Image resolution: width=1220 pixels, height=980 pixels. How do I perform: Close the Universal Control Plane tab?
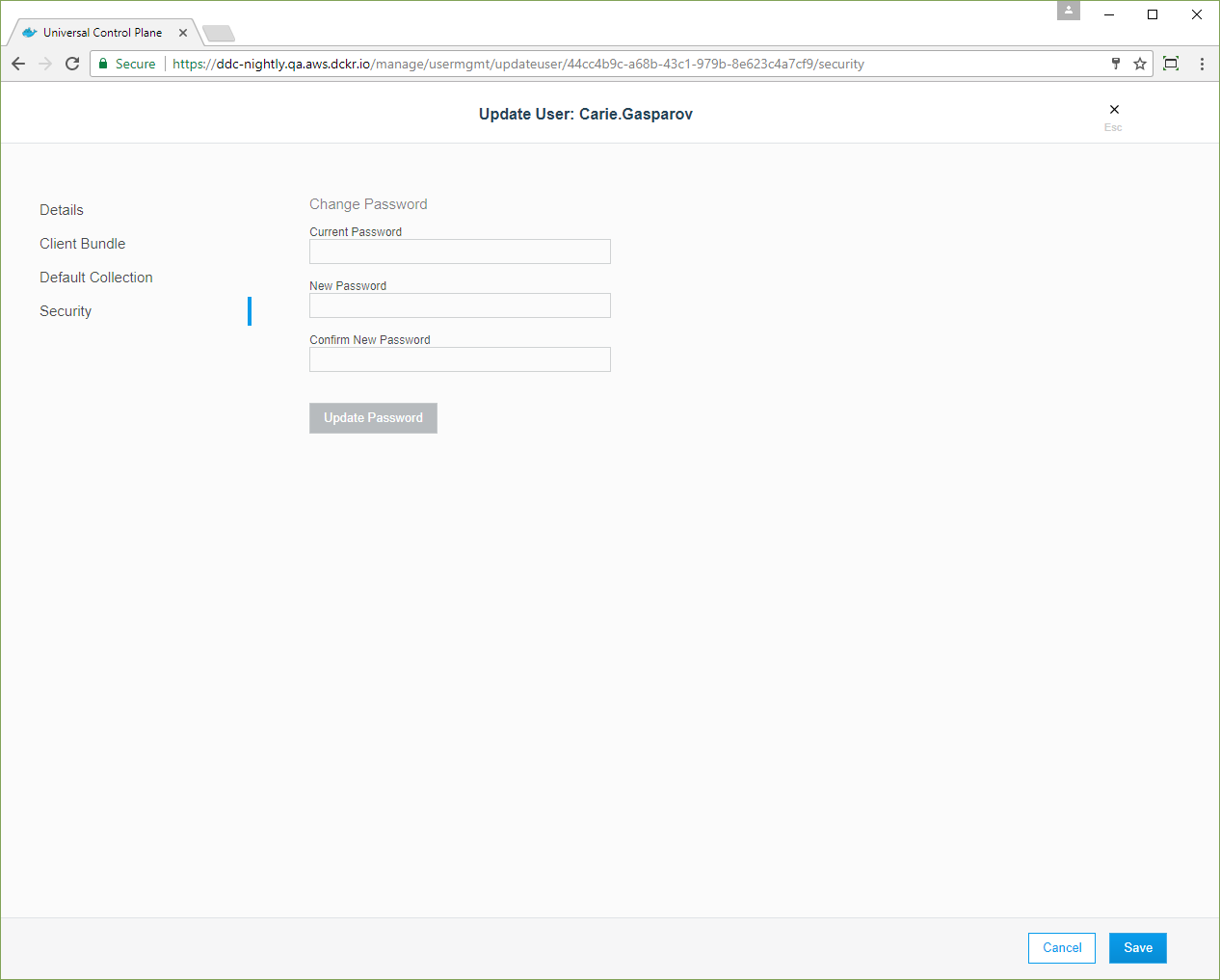click(183, 33)
